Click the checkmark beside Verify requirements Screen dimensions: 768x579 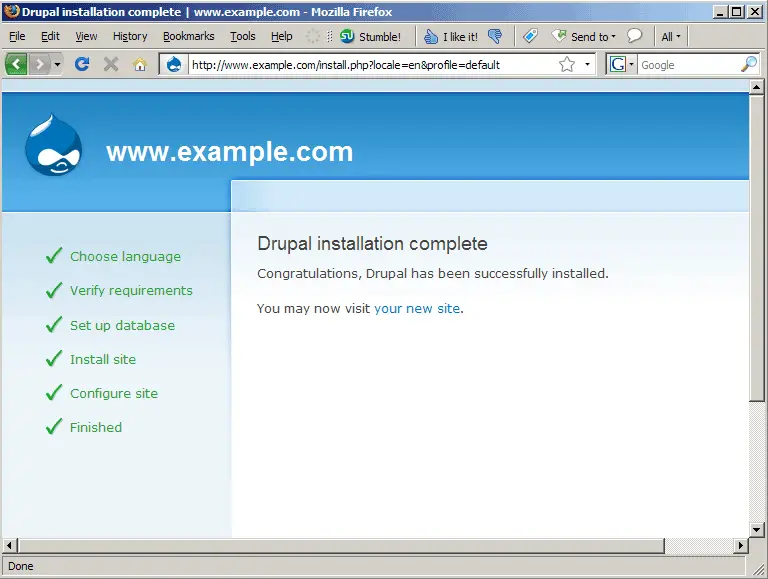pos(54,290)
